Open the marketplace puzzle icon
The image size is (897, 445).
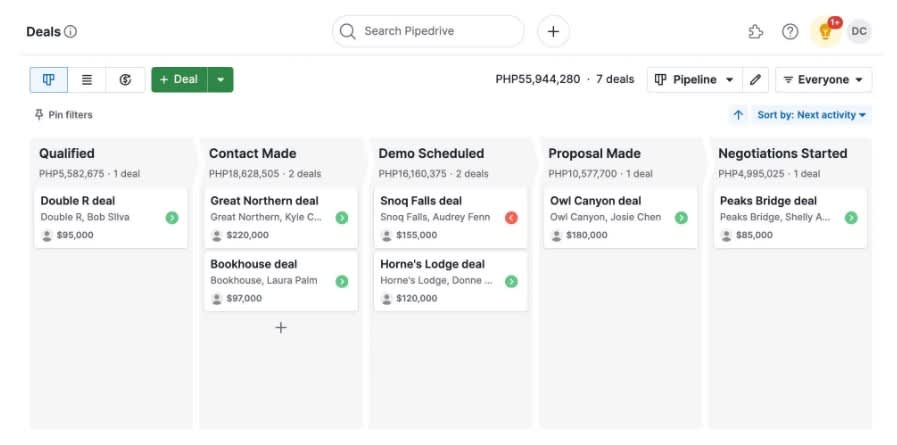[x=756, y=31]
